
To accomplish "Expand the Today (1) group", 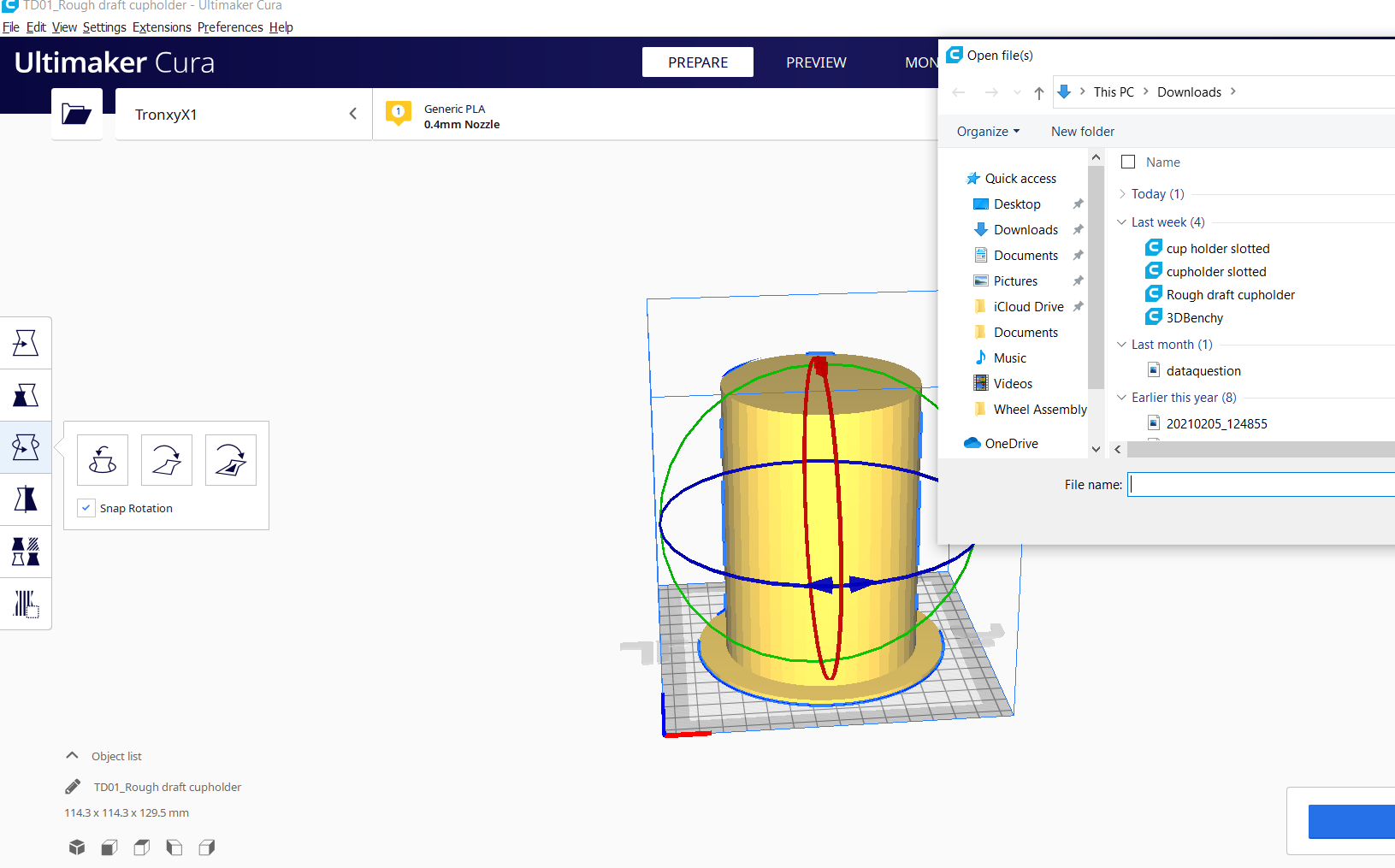I will coord(1122,194).
